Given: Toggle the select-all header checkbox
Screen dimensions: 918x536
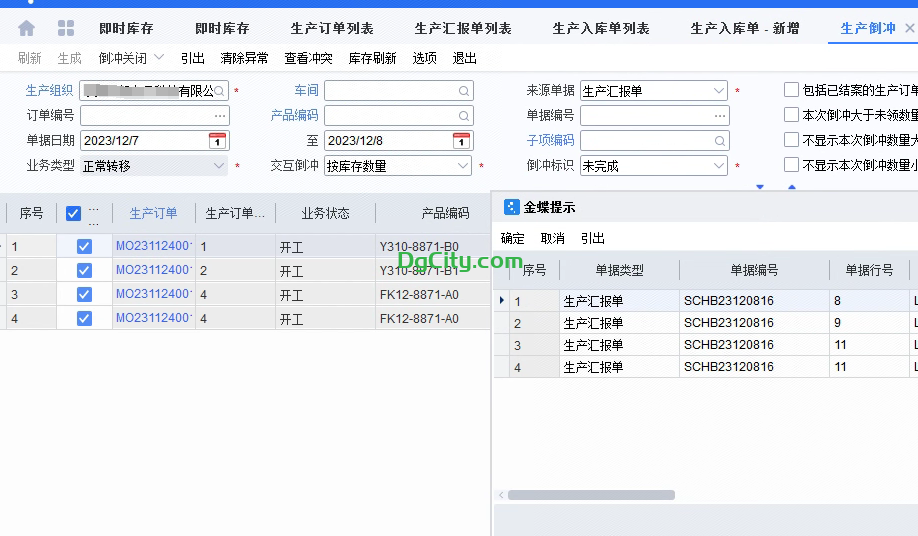Looking at the screenshot, I should (x=73, y=213).
